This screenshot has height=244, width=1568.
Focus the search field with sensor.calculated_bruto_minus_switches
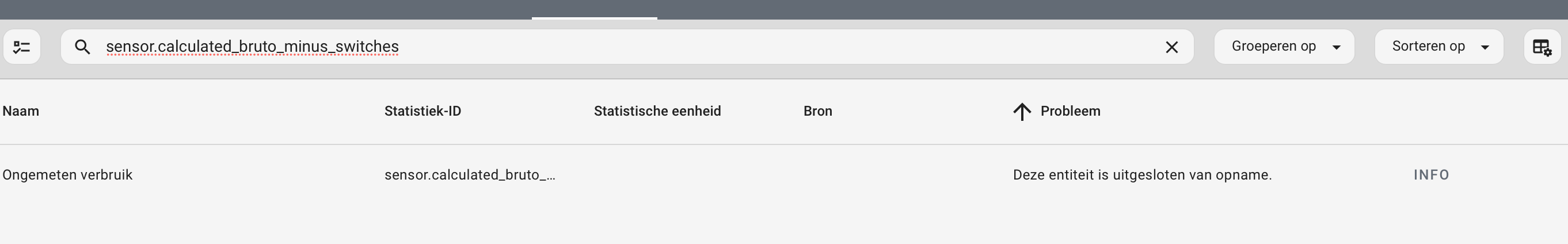pyautogui.click(x=627, y=47)
